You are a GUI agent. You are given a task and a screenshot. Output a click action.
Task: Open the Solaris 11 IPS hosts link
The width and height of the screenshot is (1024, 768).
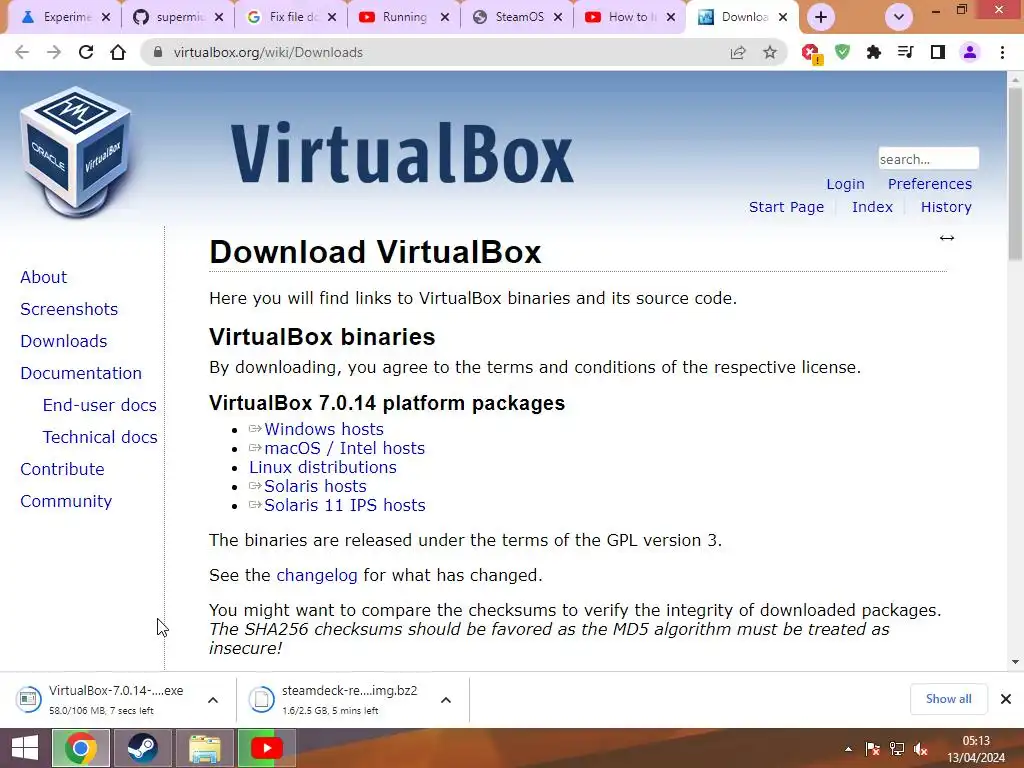pyautogui.click(x=344, y=505)
